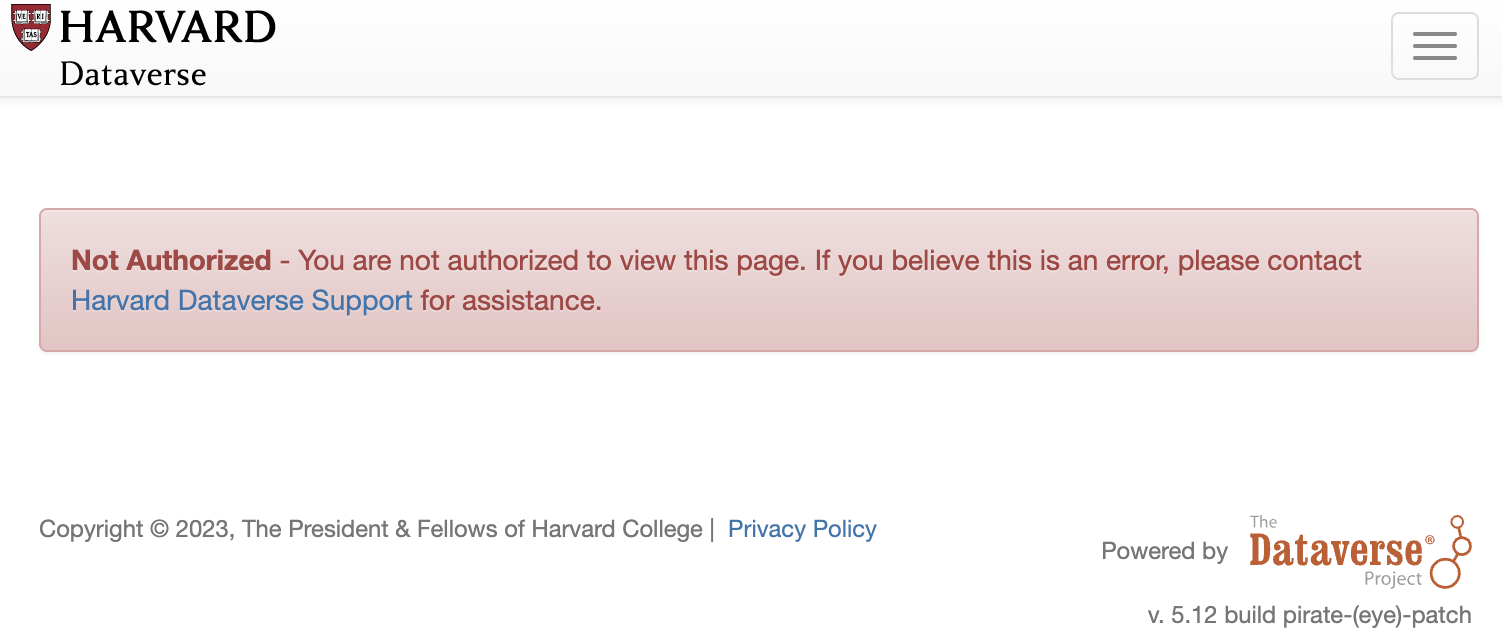Viewport: 1502px width, 642px height.
Task: Click the Harvard Dataverse home banner
Action: pyautogui.click(x=144, y=45)
